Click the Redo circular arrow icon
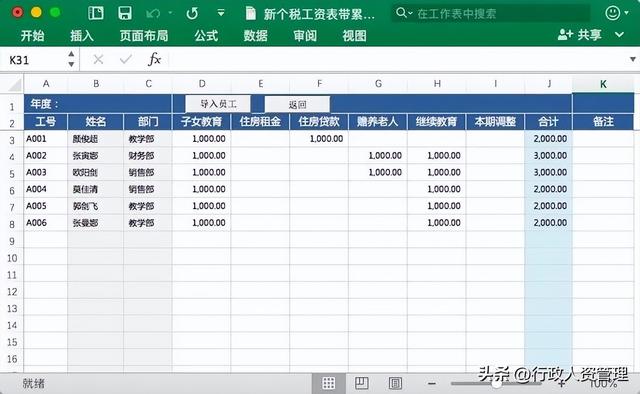This screenshot has height=394, width=640. pyautogui.click(x=192, y=13)
